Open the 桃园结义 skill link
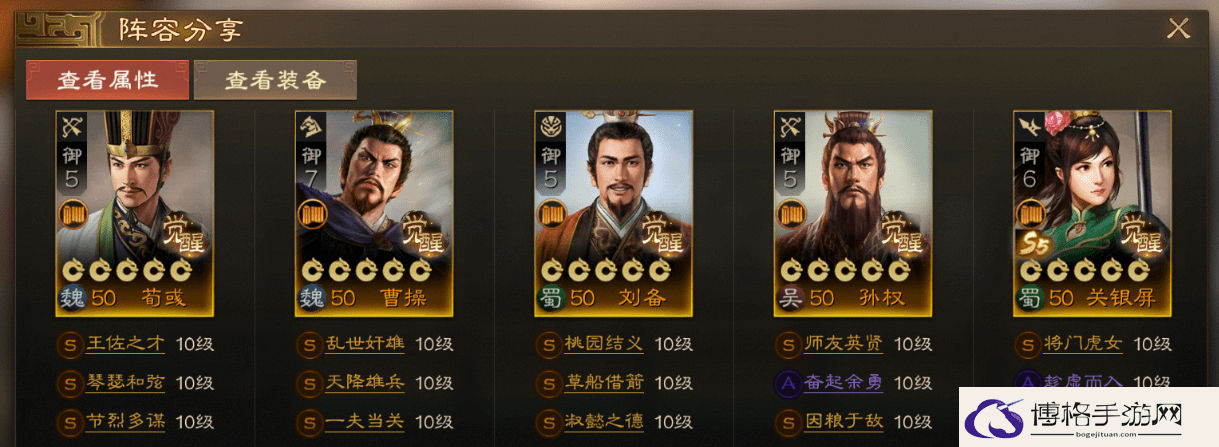This screenshot has height=447, width=1219. click(x=604, y=344)
